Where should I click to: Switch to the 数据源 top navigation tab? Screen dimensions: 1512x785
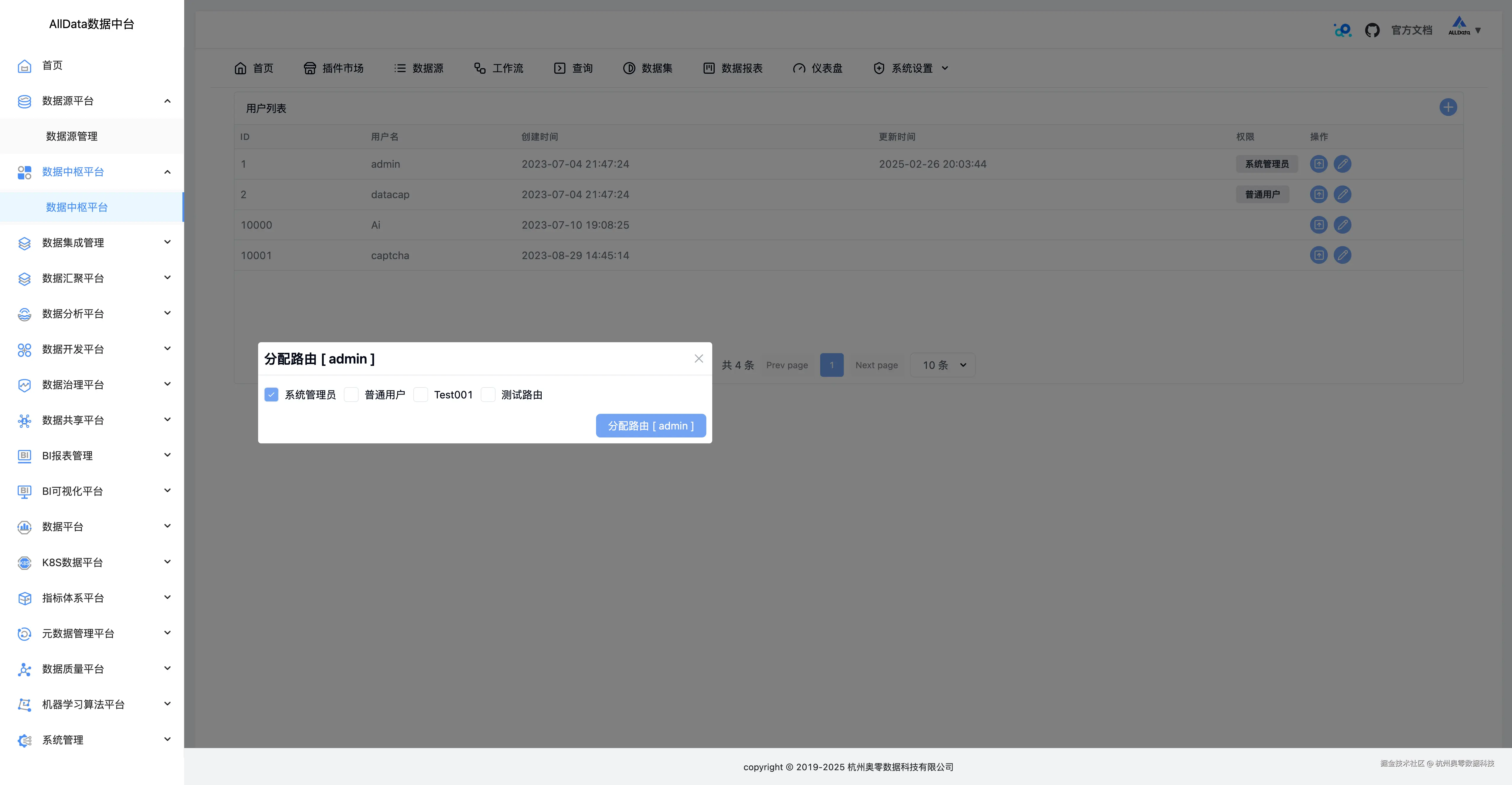418,68
